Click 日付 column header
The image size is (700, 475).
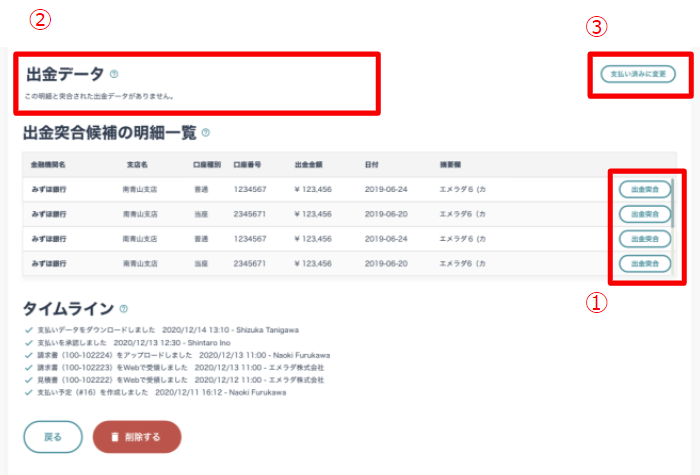pyautogui.click(x=371, y=165)
